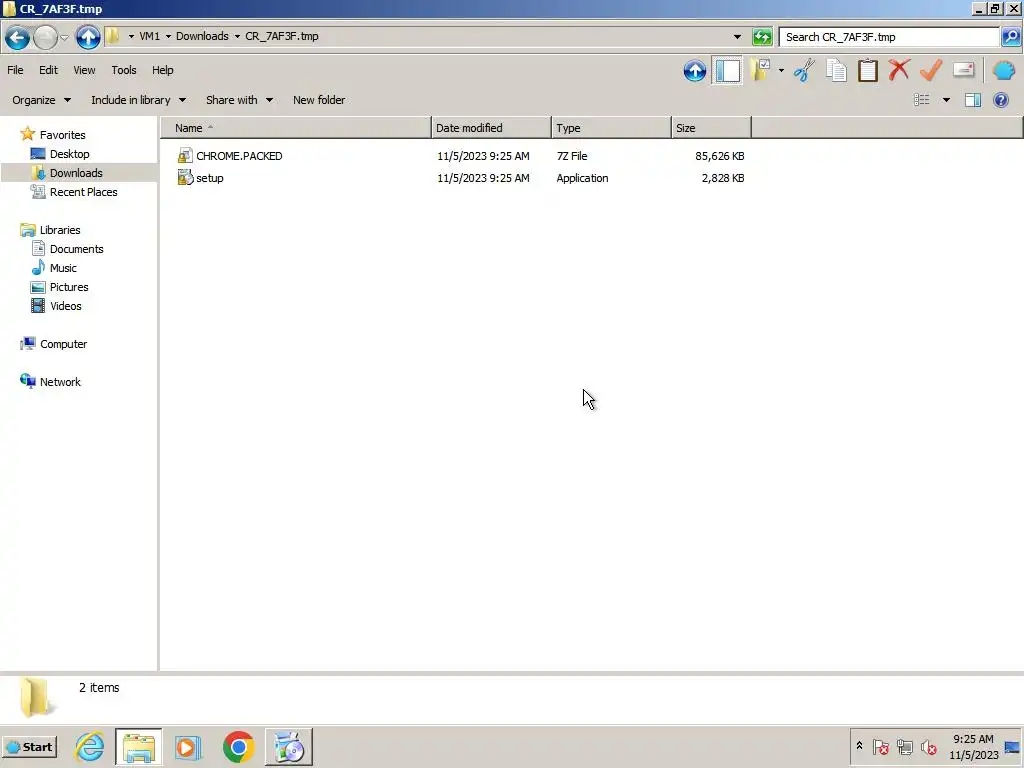Click the Up folder button beside the address bar

pos(88,37)
